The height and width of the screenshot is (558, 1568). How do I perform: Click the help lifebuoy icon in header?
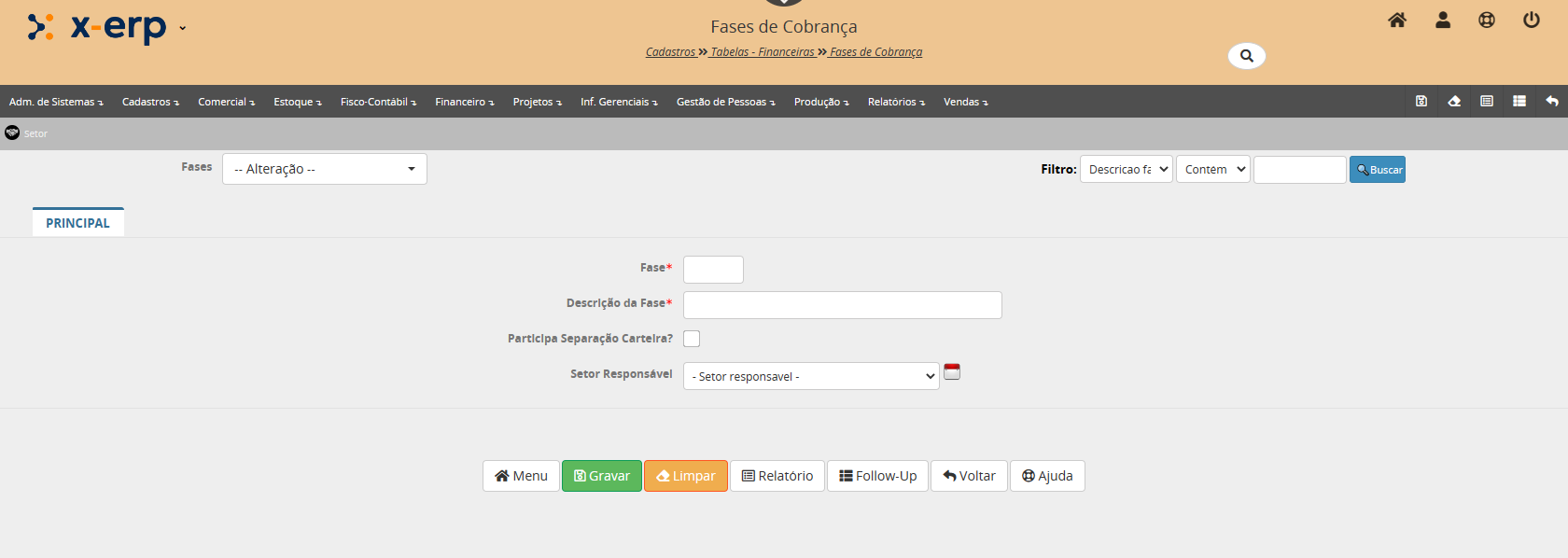tap(1487, 21)
